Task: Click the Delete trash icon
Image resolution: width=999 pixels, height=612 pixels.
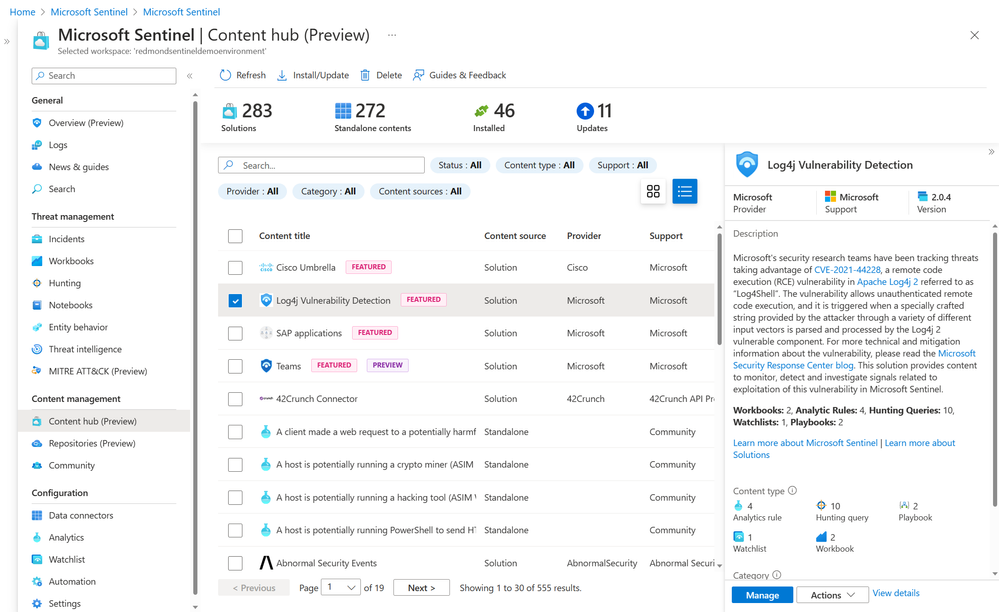Action: 366,75
